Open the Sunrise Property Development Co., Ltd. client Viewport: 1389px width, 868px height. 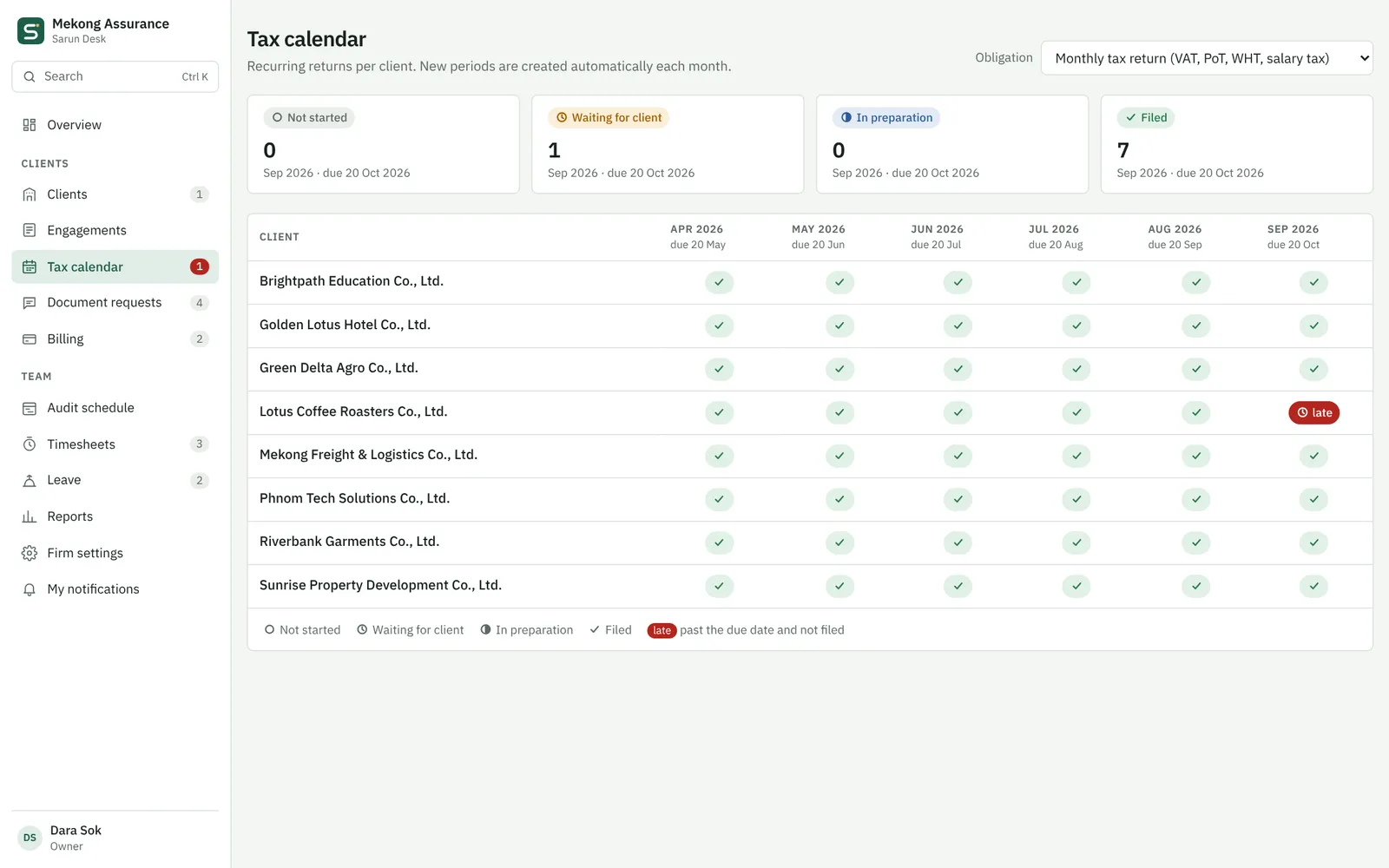click(x=380, y=585)
